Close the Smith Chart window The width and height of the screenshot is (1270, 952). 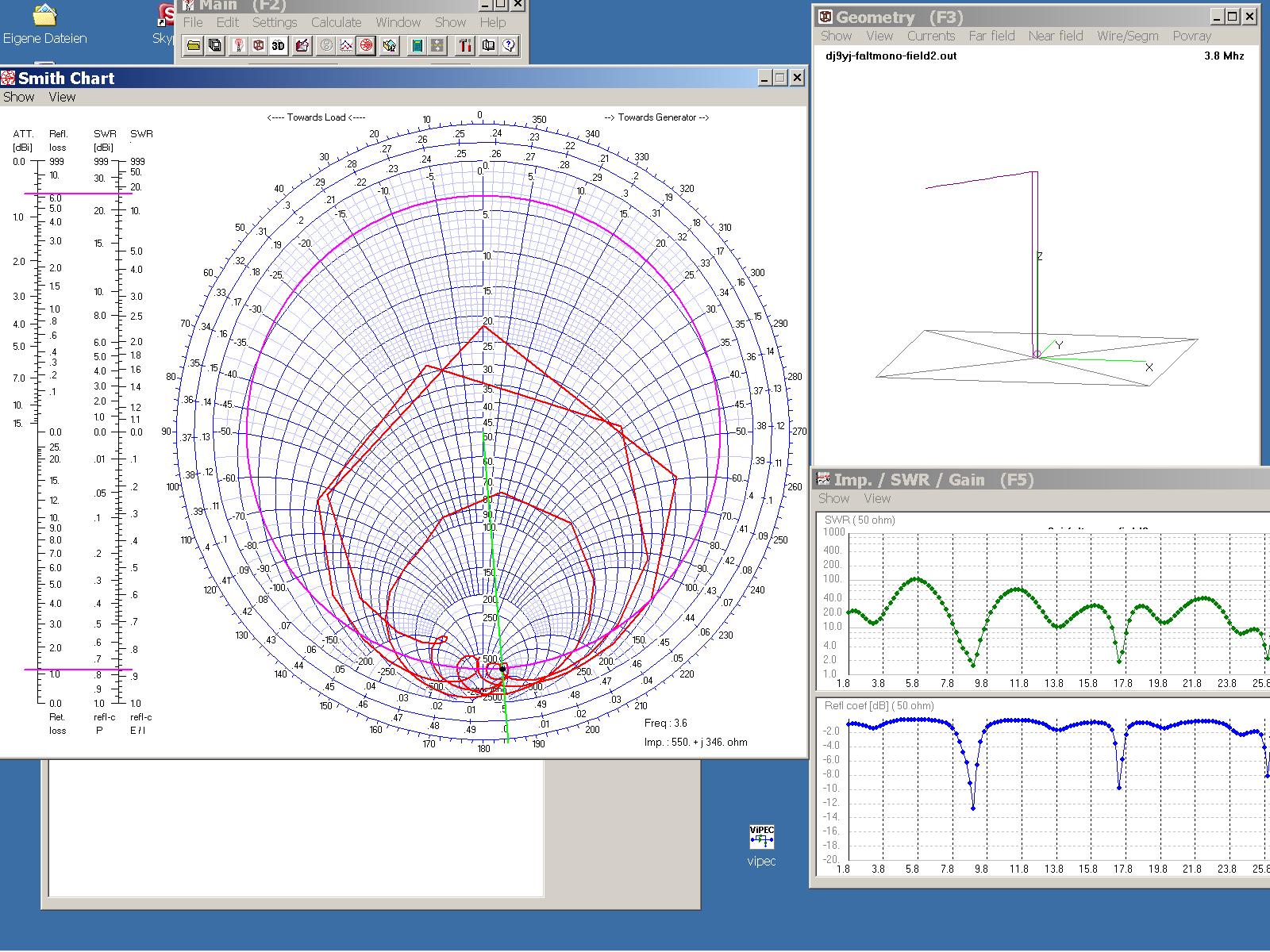[797, 77]
